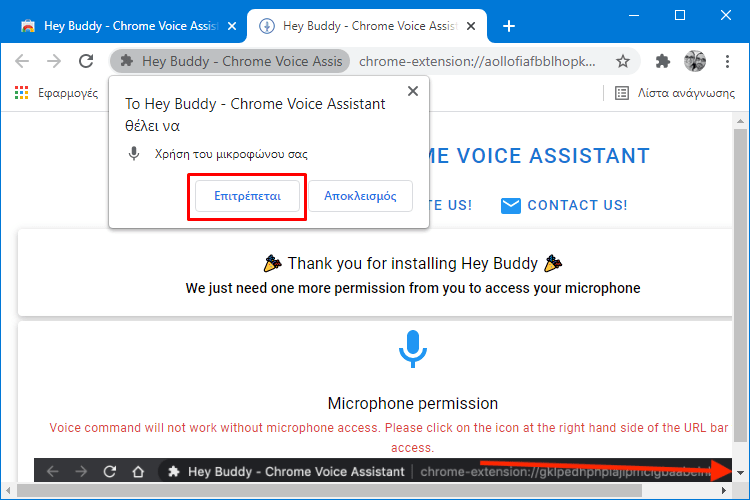The height and width of the screenshot is (500, 750).
Task: Close the active Hey Buddy tab
Action: click(x=471, y=26)
